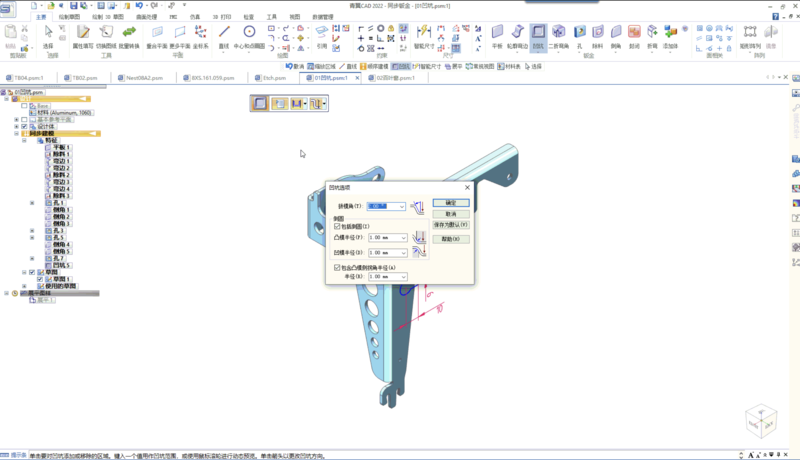
Task: Open the 凸模半径 punch radius dropdown
Action: (403, 239)
